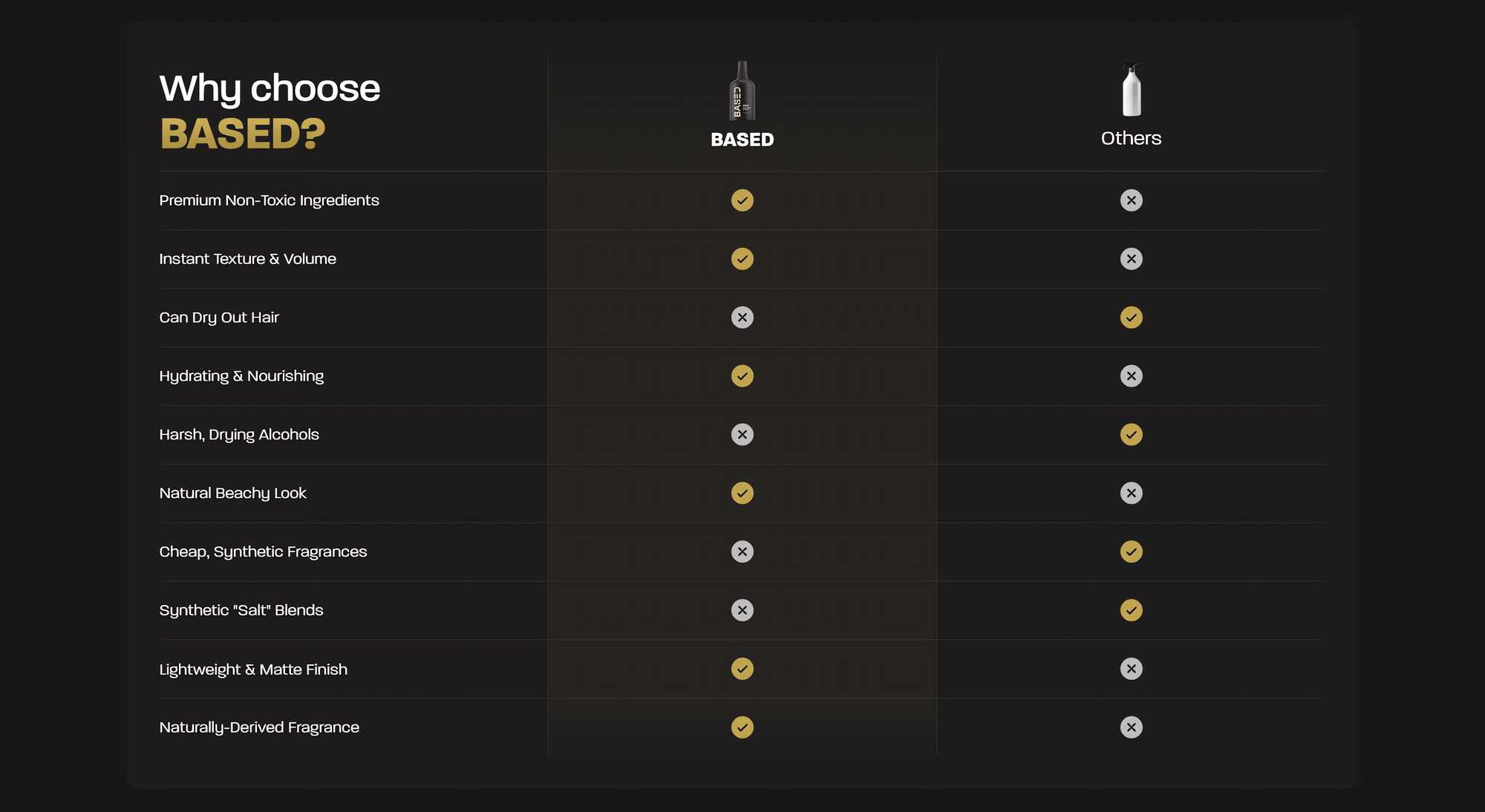Select the BASED column header label
1485x812 pixels.
point(742,140)
